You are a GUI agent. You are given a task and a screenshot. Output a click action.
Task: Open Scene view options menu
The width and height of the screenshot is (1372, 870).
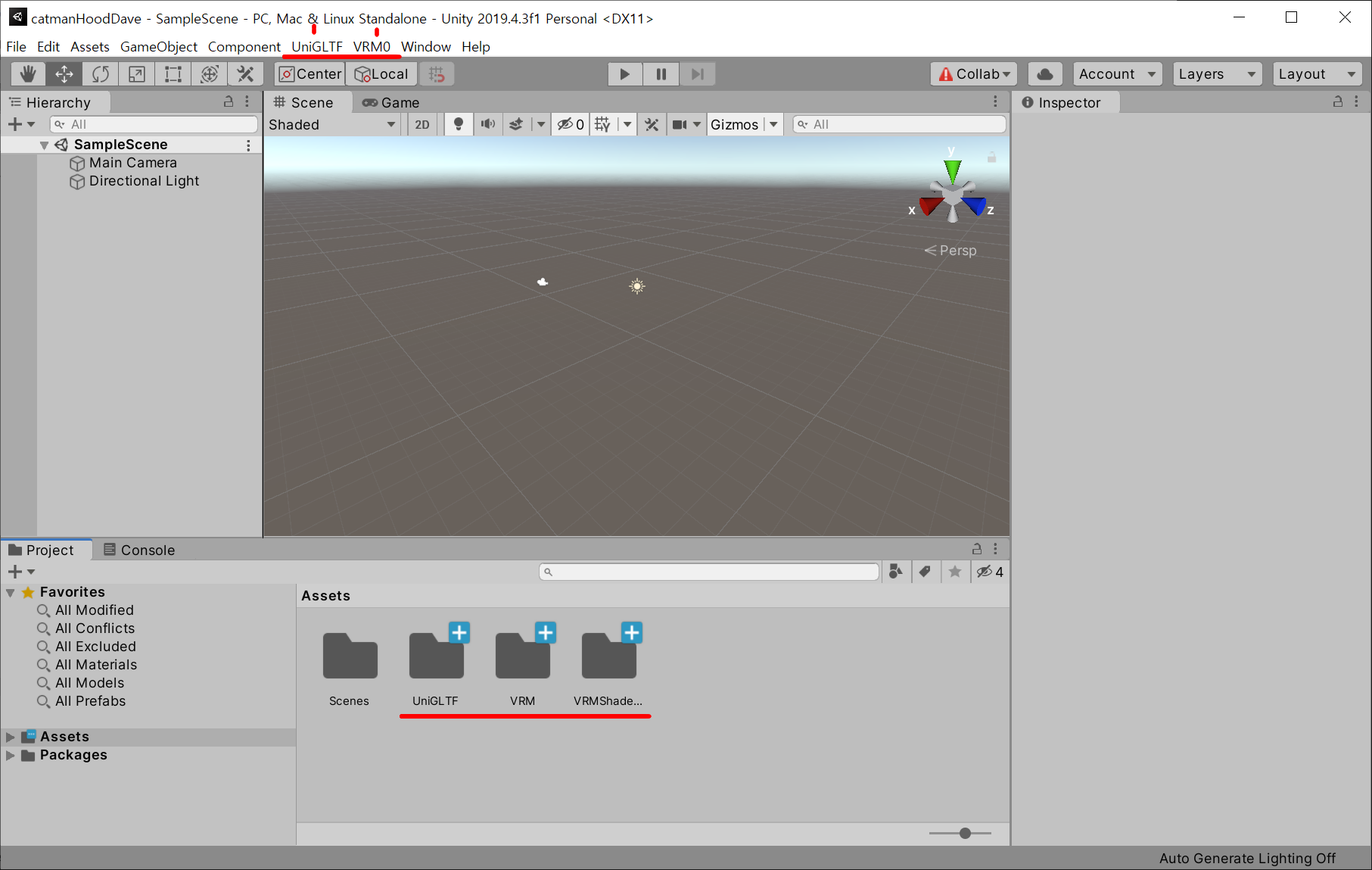click(x=995, y=101)
